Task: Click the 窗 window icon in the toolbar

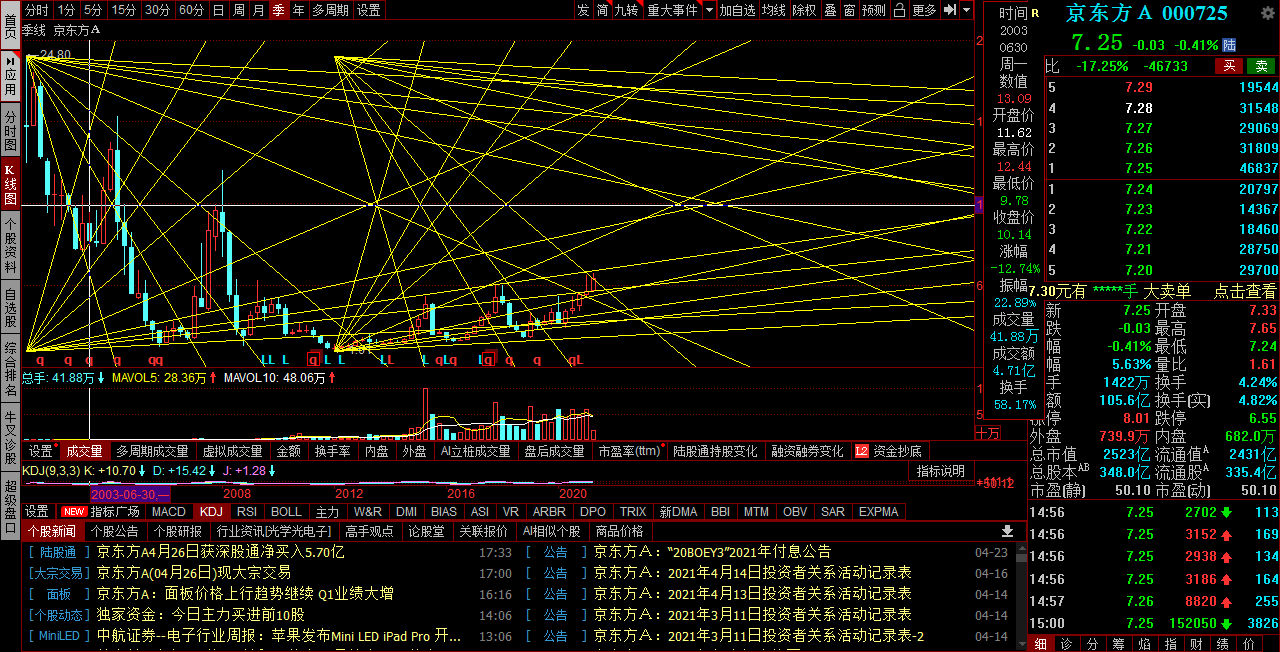Action: click(849, 10)
